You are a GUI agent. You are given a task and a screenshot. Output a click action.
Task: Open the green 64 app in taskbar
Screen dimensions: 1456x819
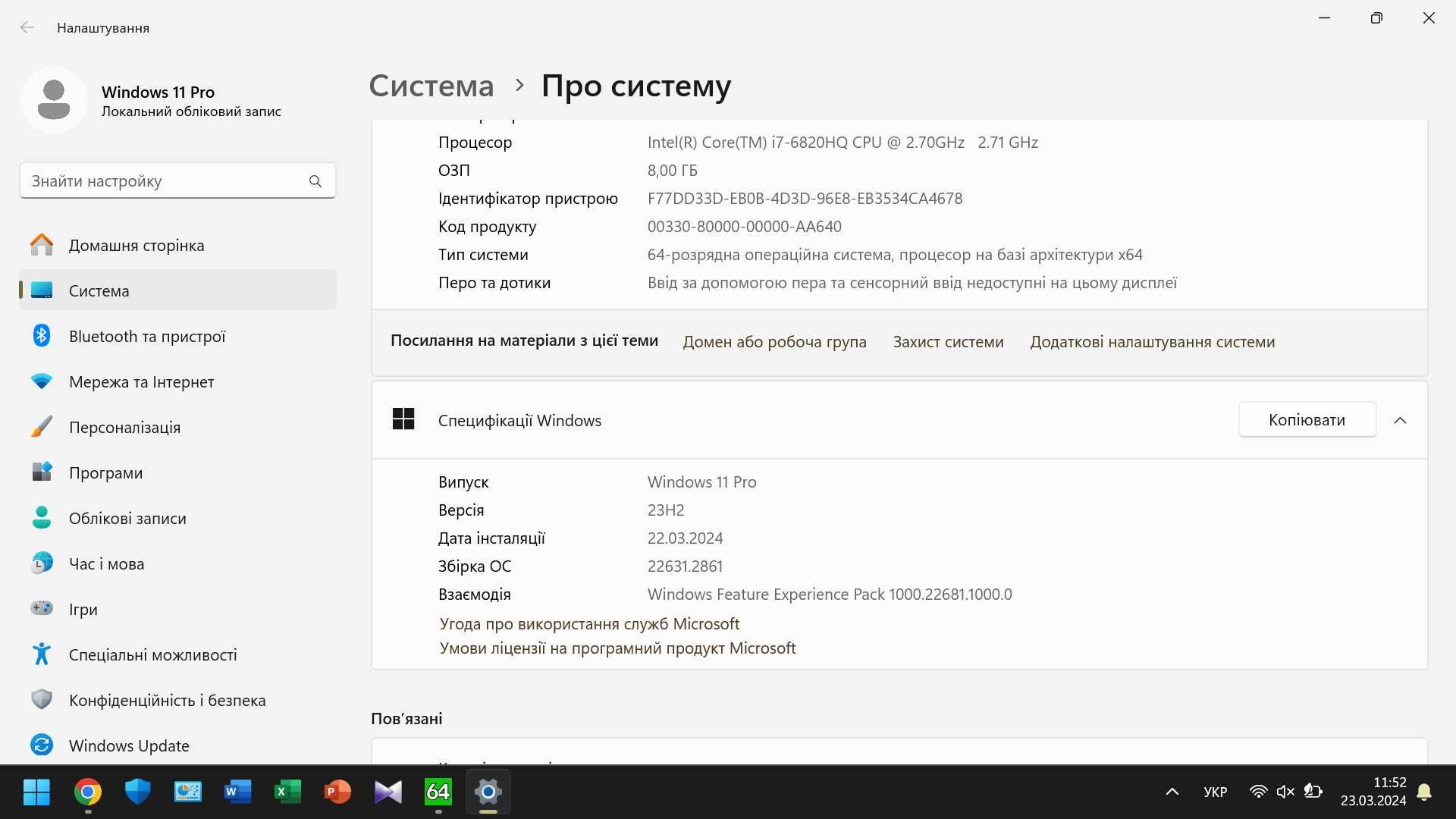pyautogui.click(x=438, y=792)
